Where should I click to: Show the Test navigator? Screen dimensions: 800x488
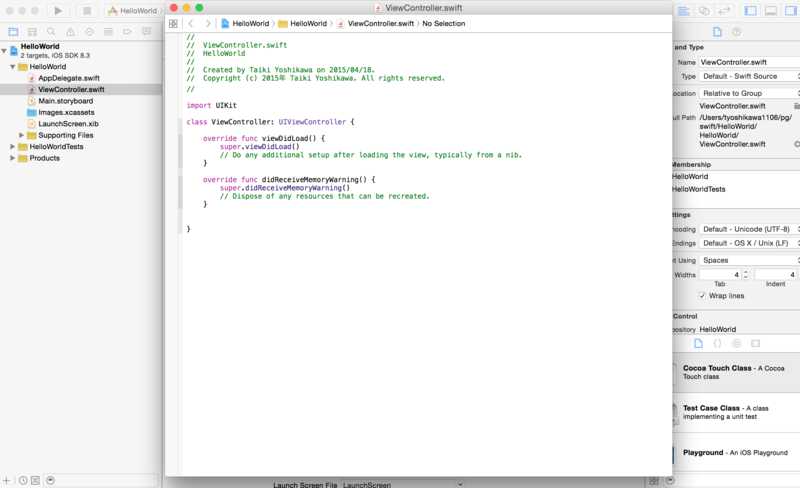89,32
